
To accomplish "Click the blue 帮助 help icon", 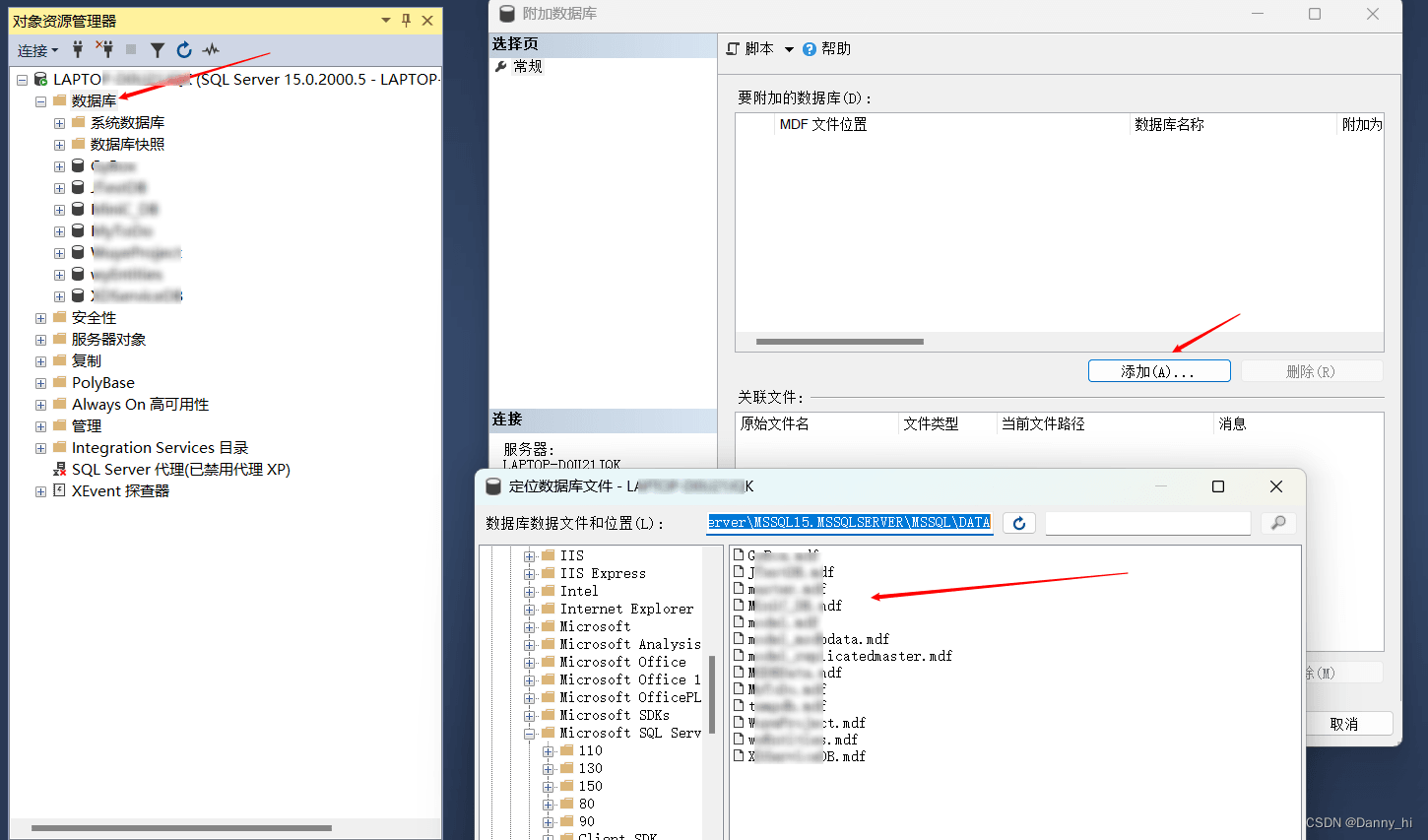I will [810, 48].
